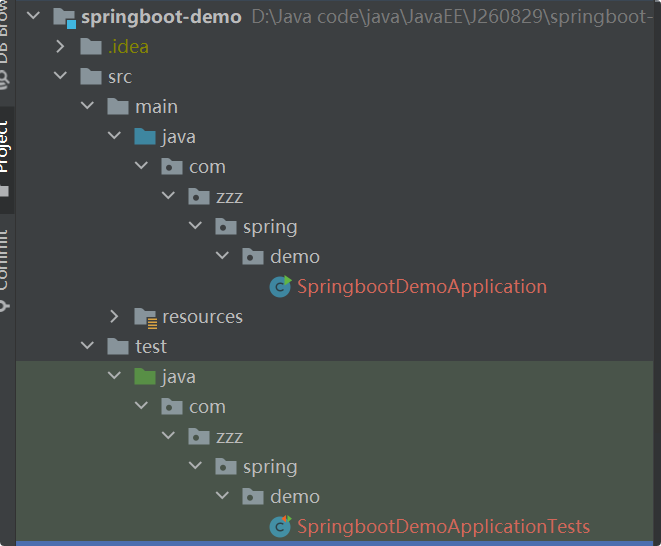Click the main folder icon
This screenshot has width=661, height=546.
[x=118, y=106]
